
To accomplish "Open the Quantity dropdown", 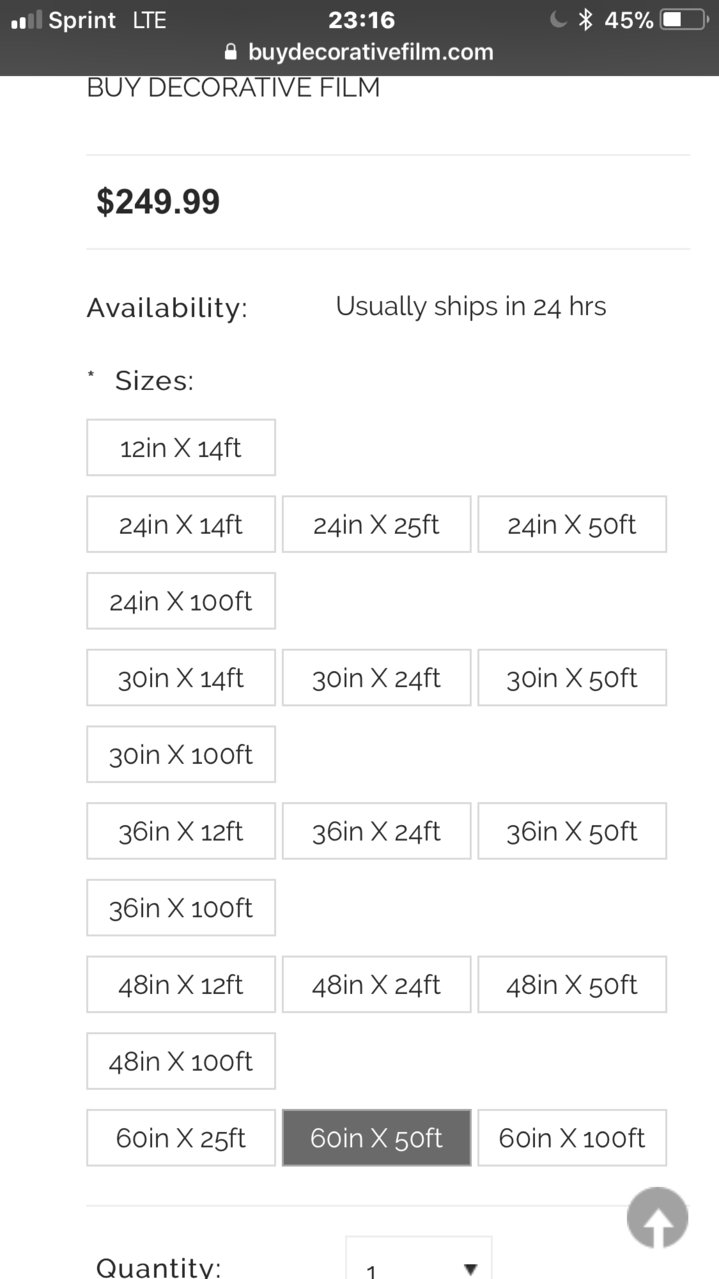I will [x=419, y=1258].
